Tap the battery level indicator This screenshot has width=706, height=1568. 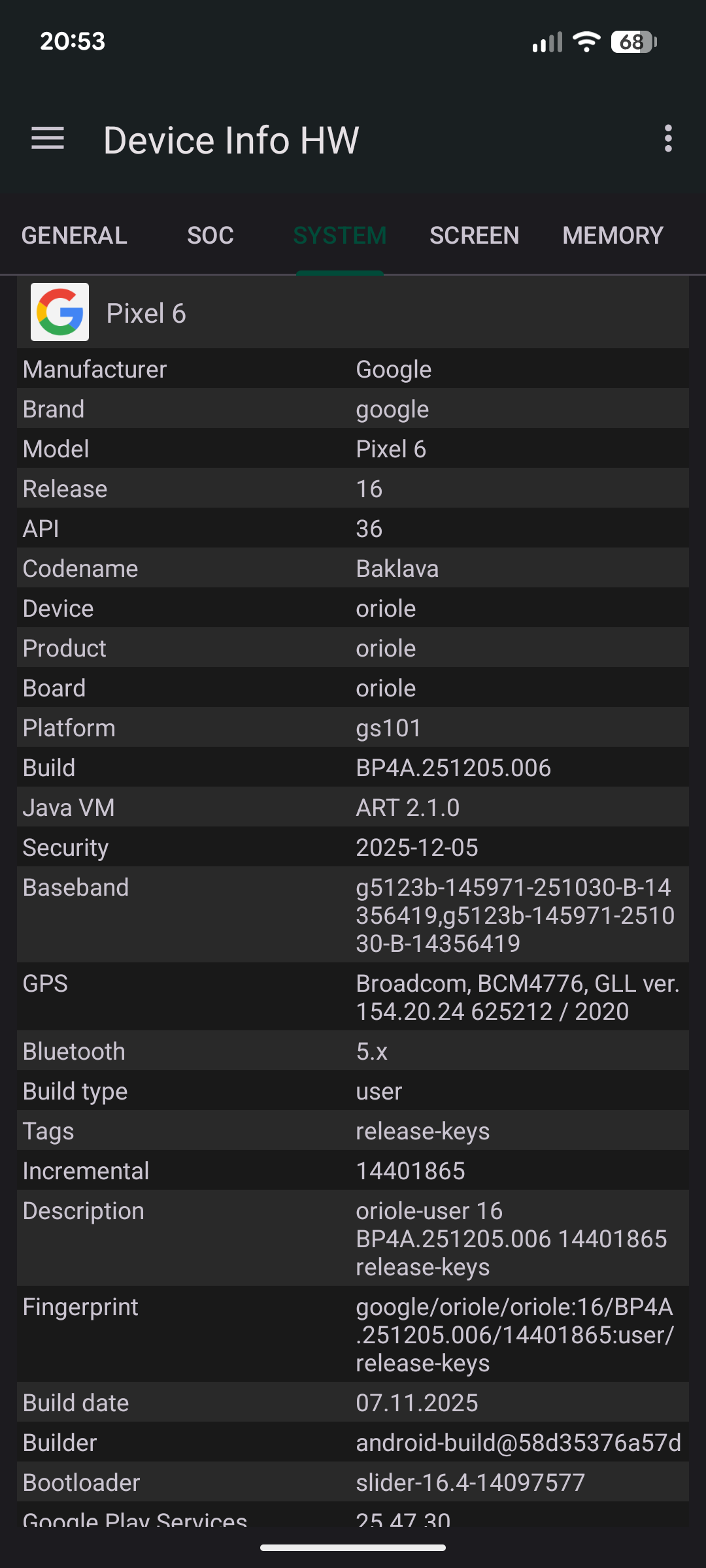(x=633, y=42)
